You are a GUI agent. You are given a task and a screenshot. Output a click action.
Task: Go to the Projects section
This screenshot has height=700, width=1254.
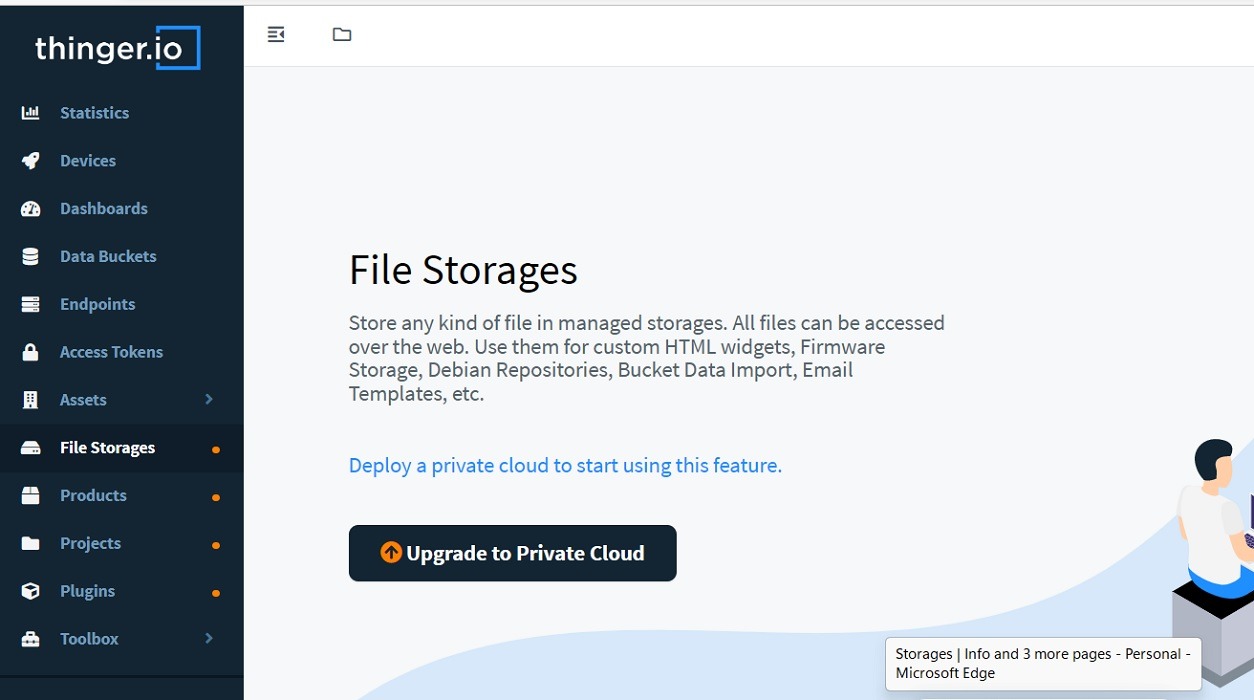pos(90,544)
